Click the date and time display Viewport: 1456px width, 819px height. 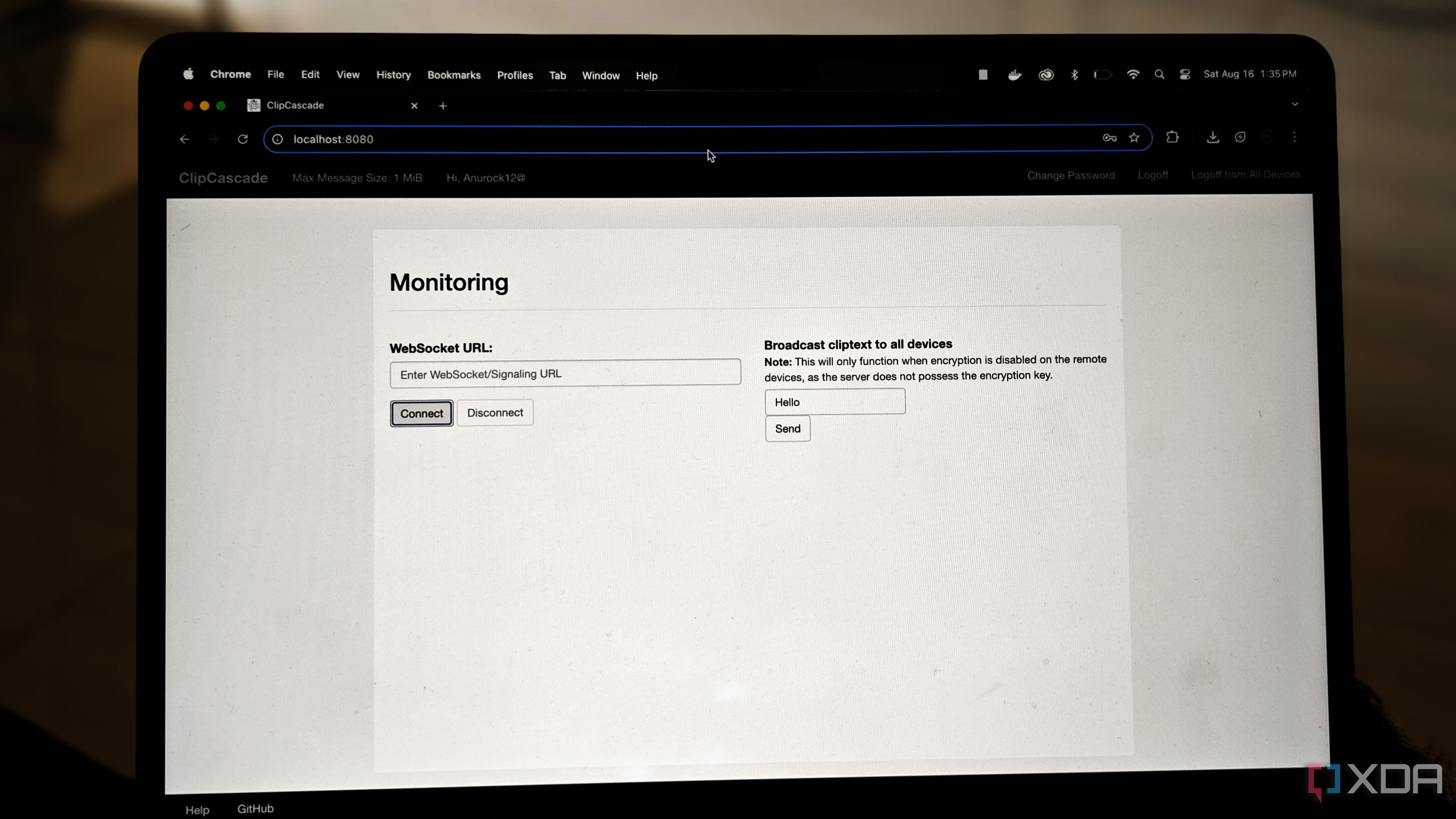click(x=1250, y=74)
